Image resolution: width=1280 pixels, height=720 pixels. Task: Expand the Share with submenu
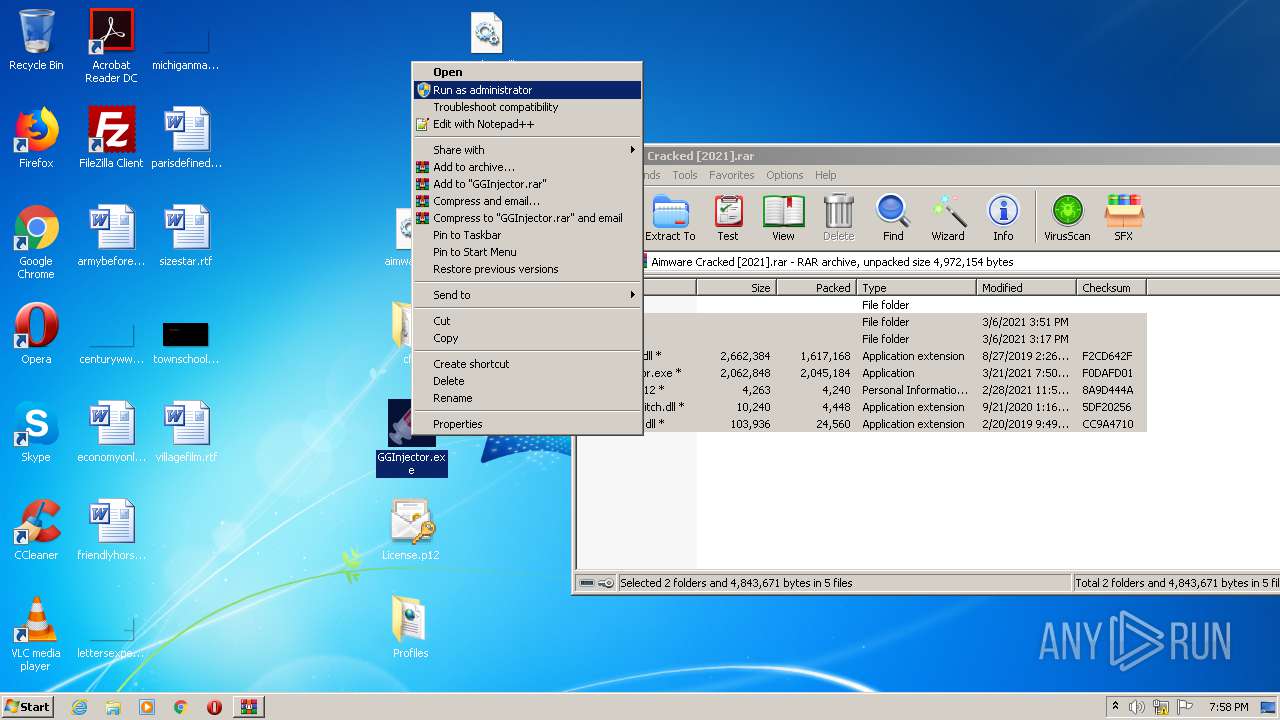click(x=527, y=150)
